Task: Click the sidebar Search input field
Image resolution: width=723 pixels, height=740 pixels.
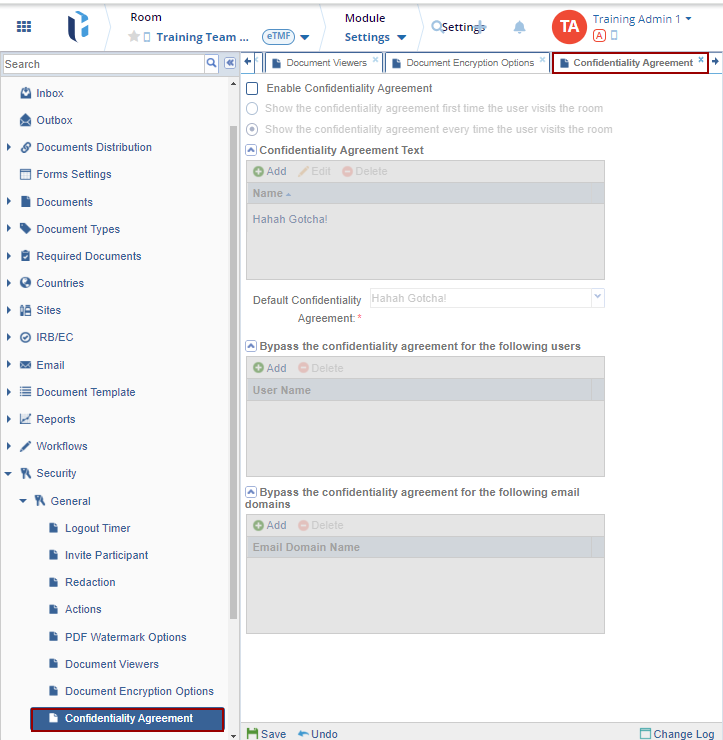Action: coord(102,64)
